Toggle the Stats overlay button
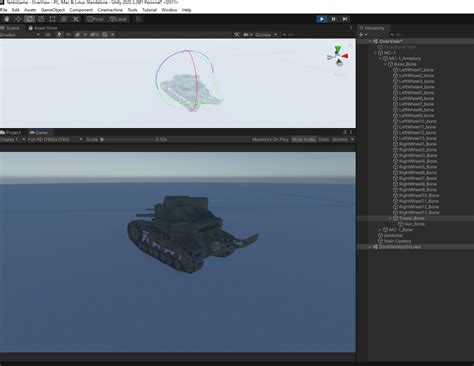The height and width of the screenshot is (366, 474). pyautogui.click(x=323, y=139)
